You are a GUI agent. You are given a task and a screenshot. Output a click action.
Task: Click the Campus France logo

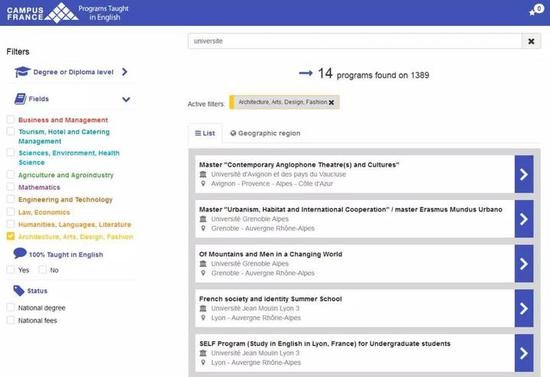coord(42,13)
